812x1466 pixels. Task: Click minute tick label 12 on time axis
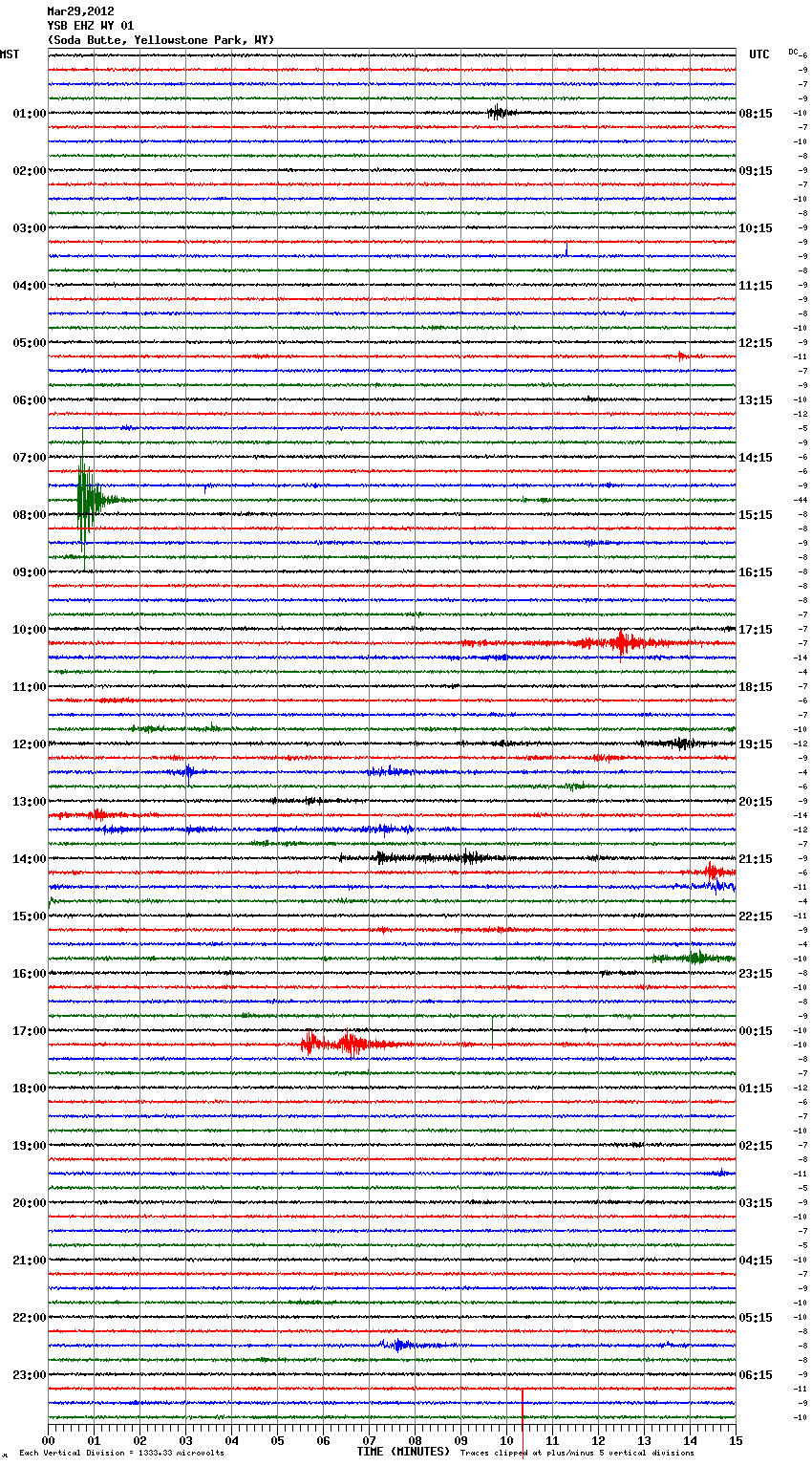(599, 1440)
